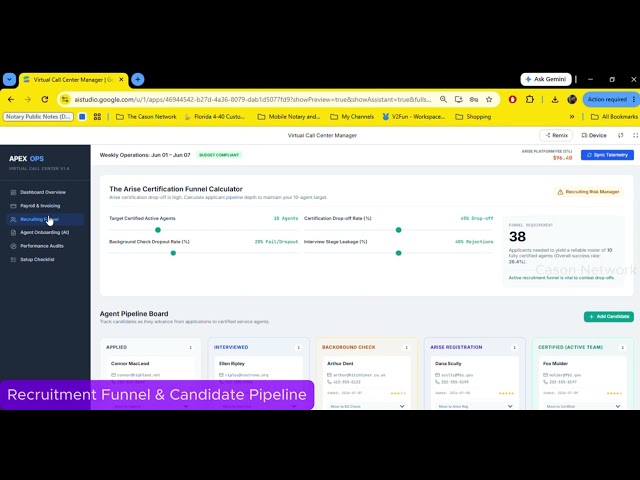Click the Add Candidate button
The height and width of the screenshot is (480, 640).
[x=609, y=316]
